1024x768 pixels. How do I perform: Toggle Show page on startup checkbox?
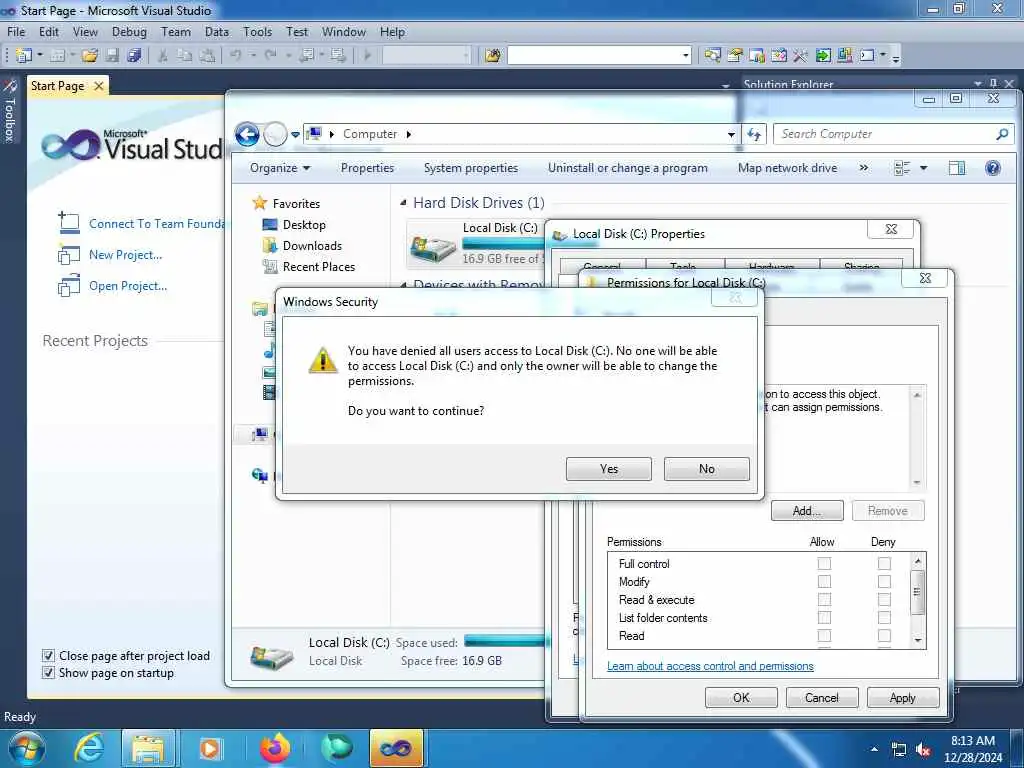point(48,672)
